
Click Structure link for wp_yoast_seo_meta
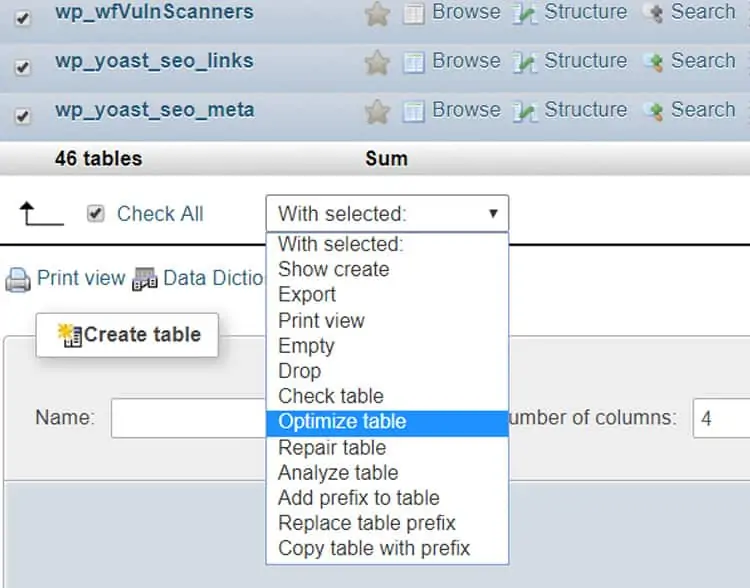pos(585,109)
